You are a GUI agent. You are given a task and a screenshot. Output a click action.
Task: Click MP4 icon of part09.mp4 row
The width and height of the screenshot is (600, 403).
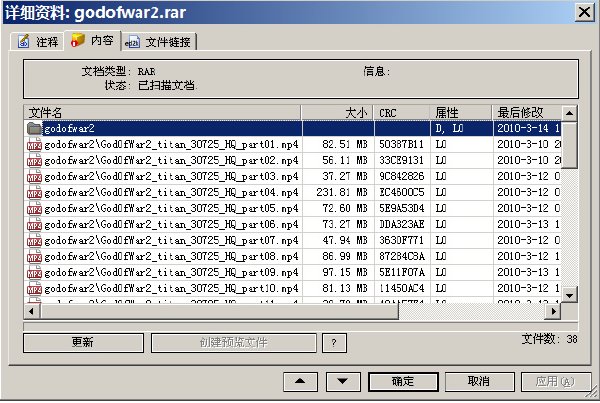(x=34, y=272)
